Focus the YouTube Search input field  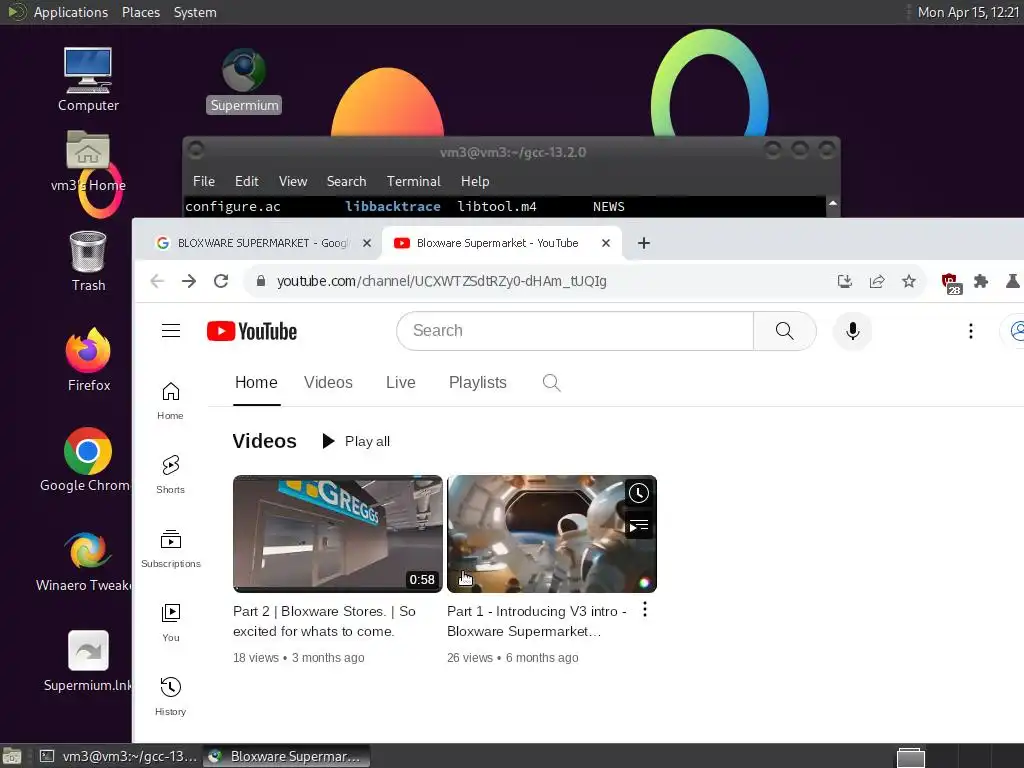click(x=575, y=331)
